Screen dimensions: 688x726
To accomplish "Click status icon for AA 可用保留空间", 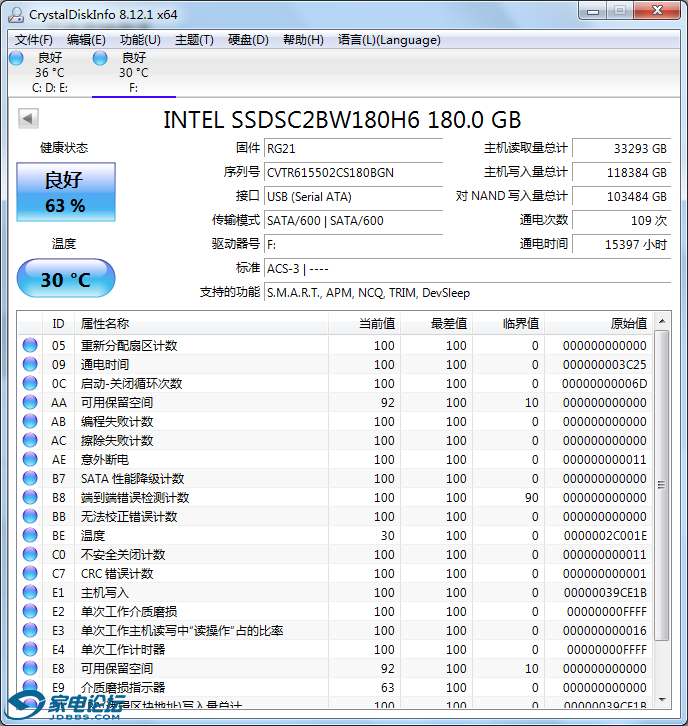I will coord(30,402).
